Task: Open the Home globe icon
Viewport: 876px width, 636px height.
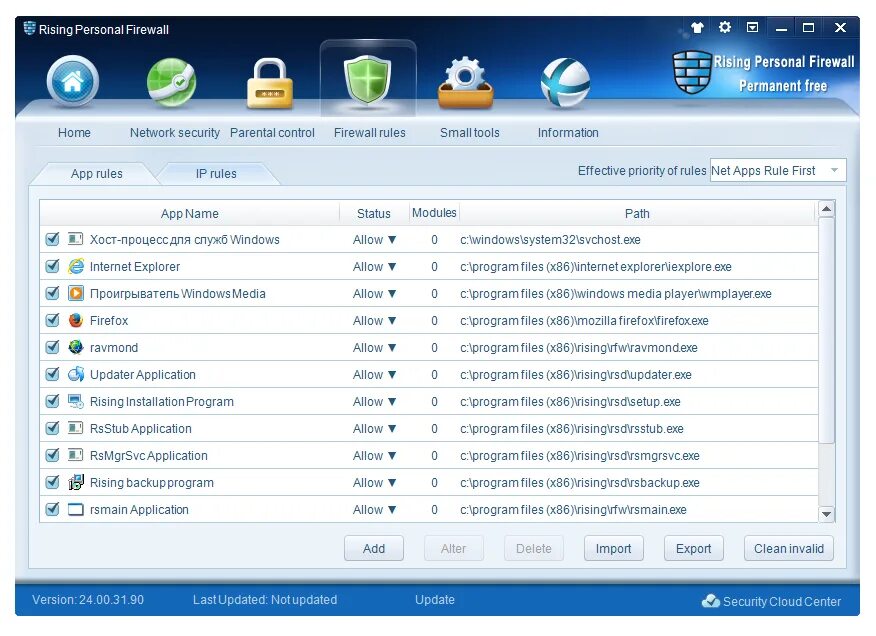Action: coord(73,82)
